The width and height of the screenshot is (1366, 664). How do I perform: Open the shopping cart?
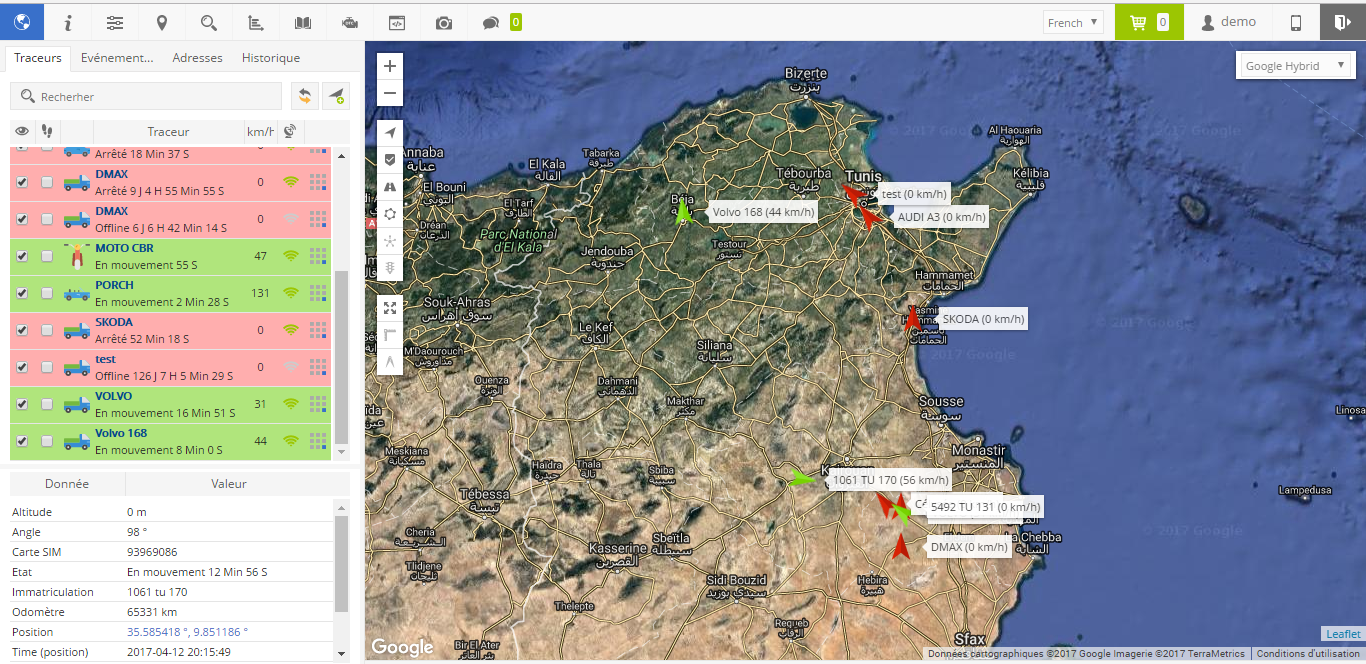[x=1148, y=22]
